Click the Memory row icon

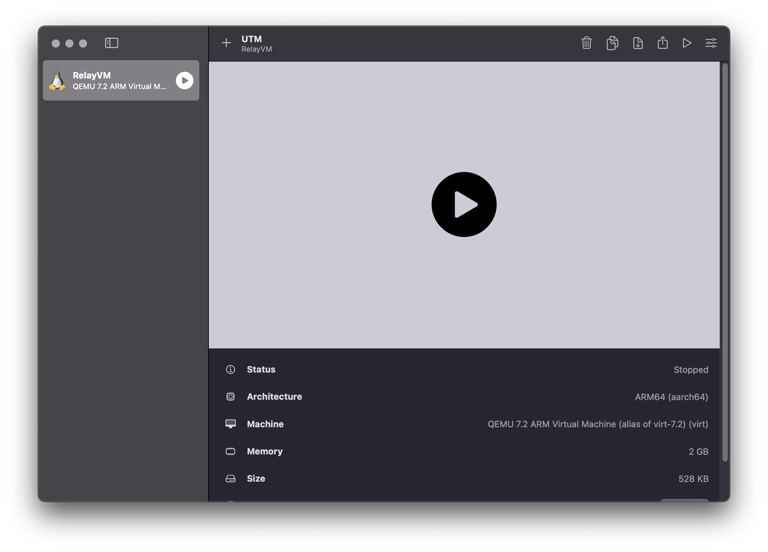coord(231,451)
